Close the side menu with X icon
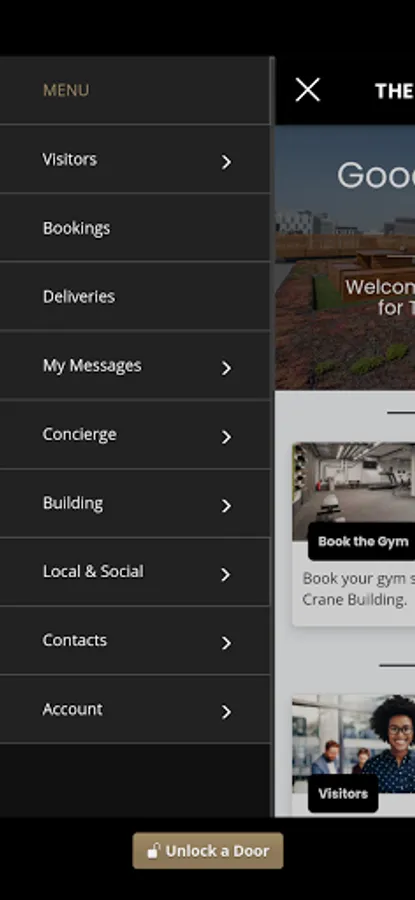Screen dimensions: 415x900 click(308, 90)
